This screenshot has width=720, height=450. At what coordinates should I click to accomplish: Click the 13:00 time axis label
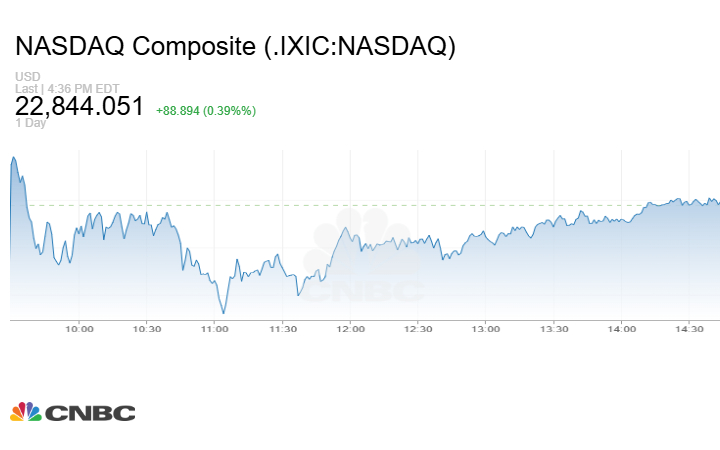486,329
